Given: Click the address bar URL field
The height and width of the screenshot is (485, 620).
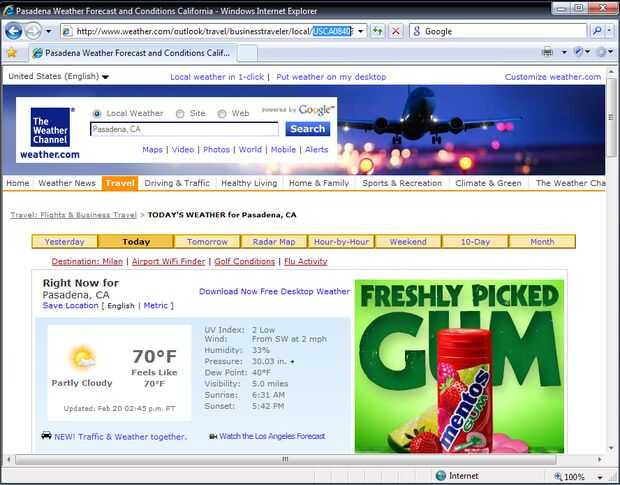Looking at the screenshot, I should pos(214,31).
